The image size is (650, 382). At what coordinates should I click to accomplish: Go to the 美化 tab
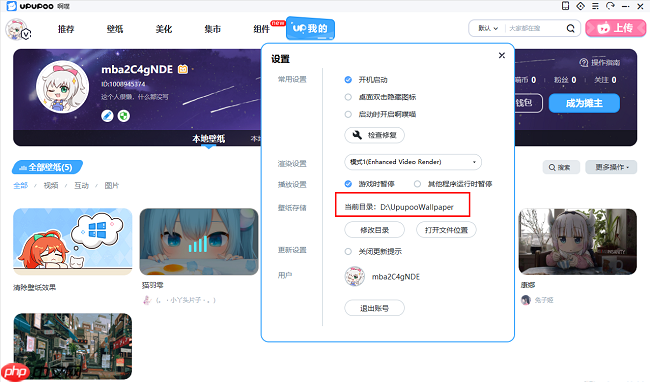[x=164, y=29]
